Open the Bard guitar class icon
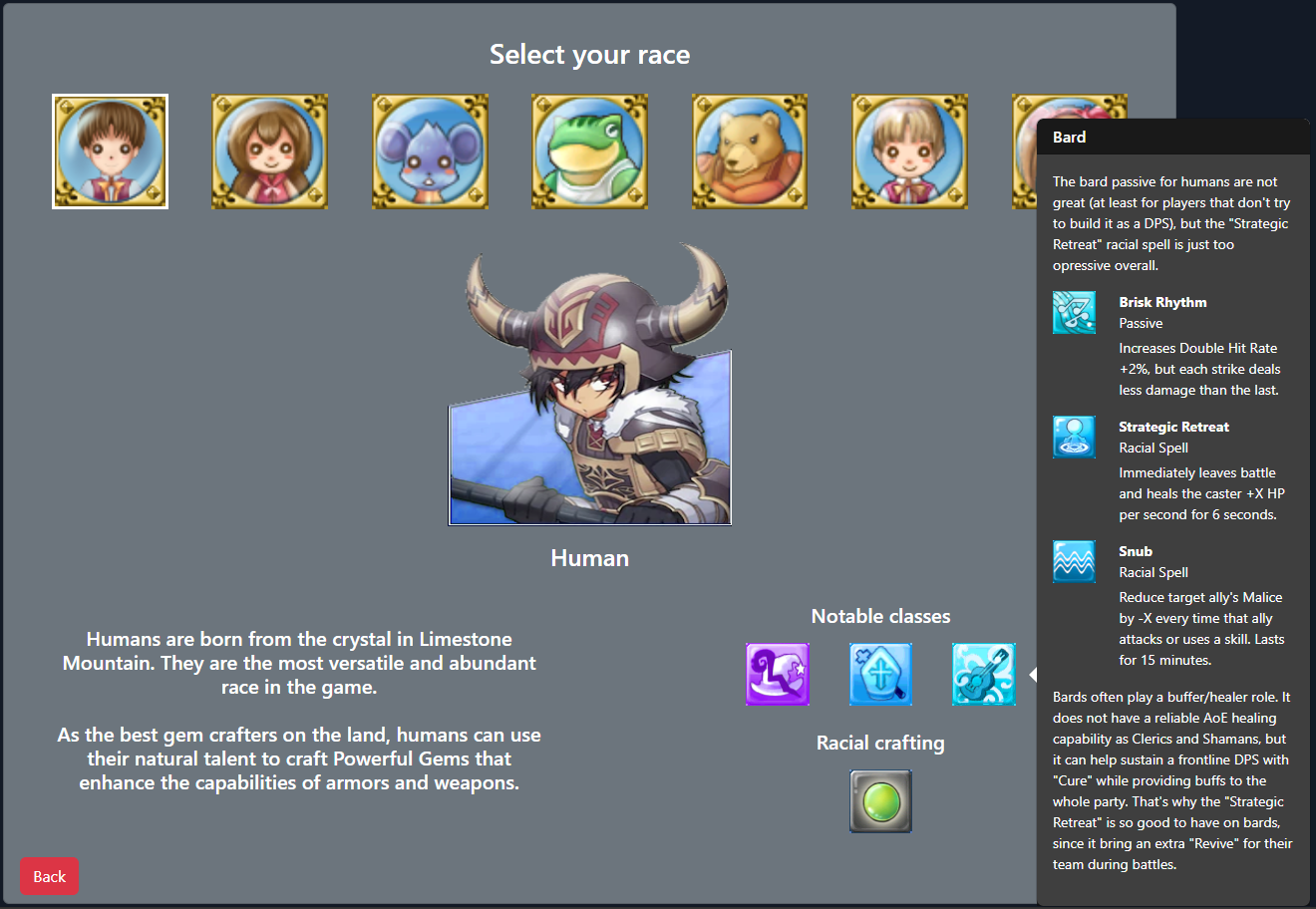Image resolution: width=1316 pixels, height=909 pixels. pyautogui.click(x=984, y=674)
